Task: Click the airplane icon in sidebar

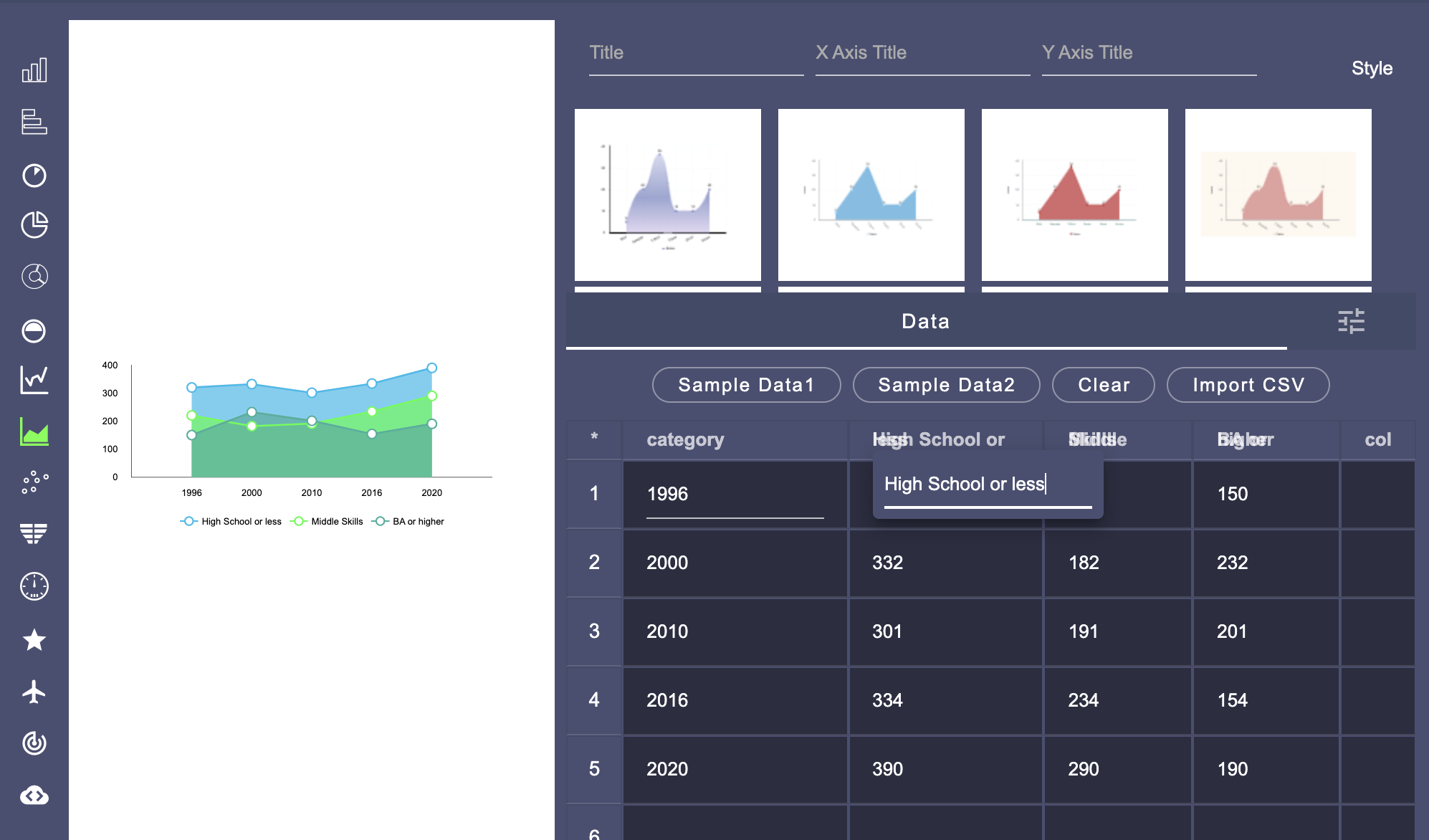Action: 34,692
